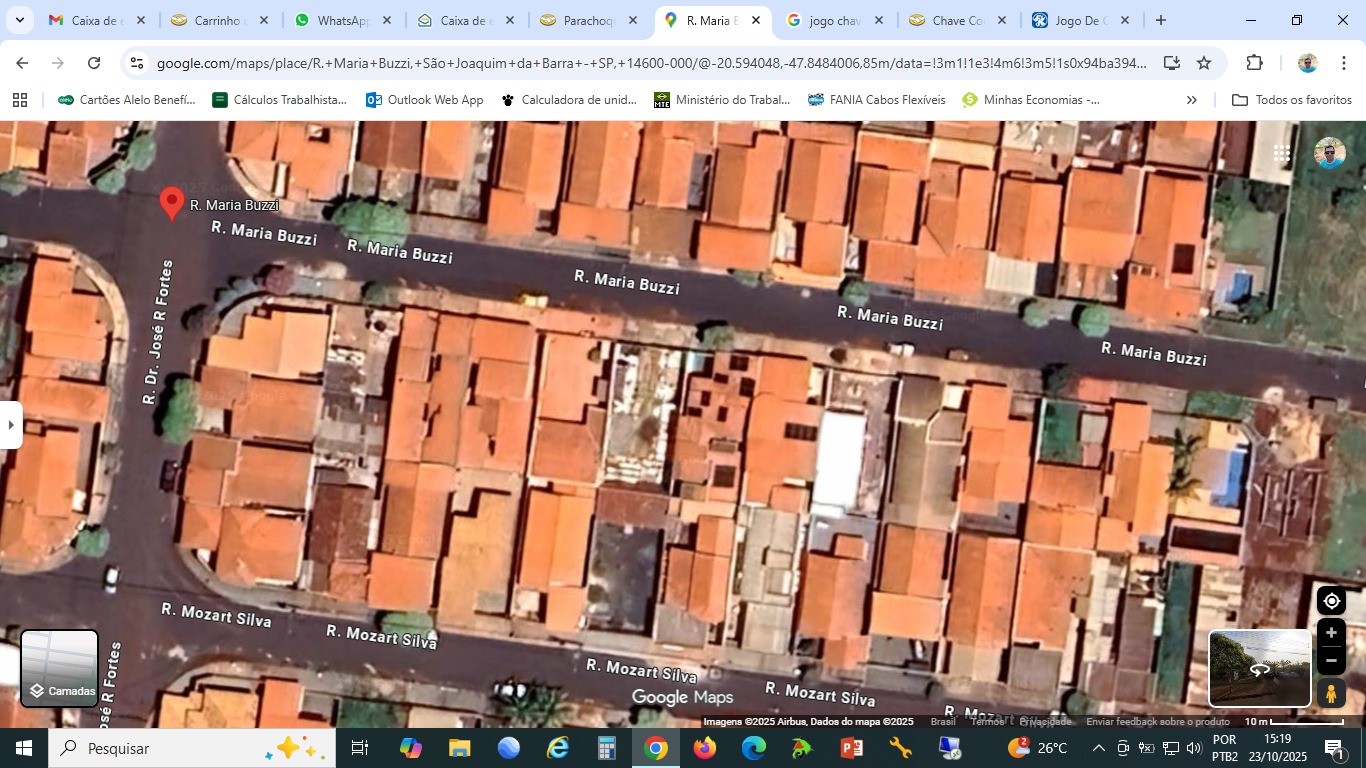Open Chrome extensions puzzle icon
The width and height of the screenshot is (1366, 768).
(1254, 63)
